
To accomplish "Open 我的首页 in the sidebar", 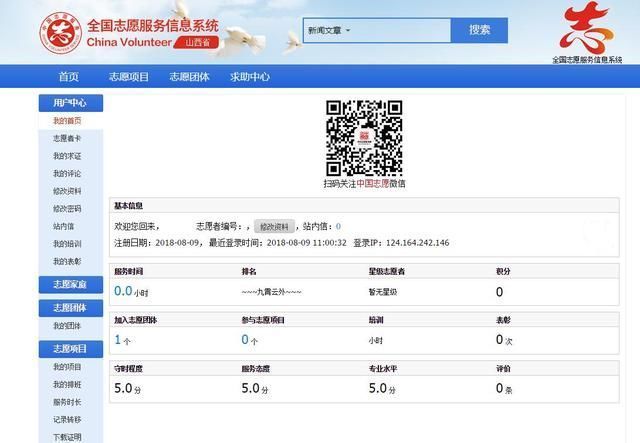I will (x=67, y=120).
